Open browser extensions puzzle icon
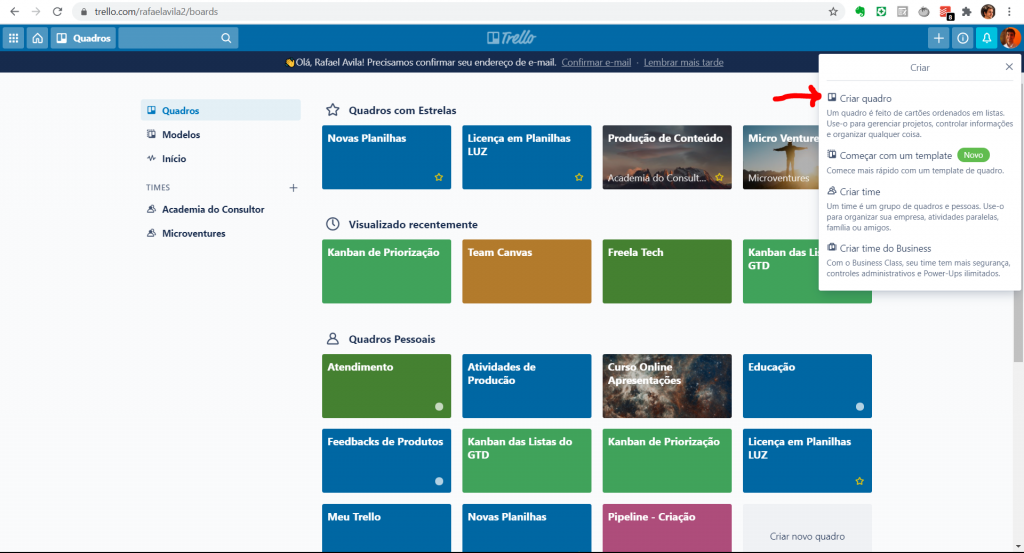 [x=967, y=12]
